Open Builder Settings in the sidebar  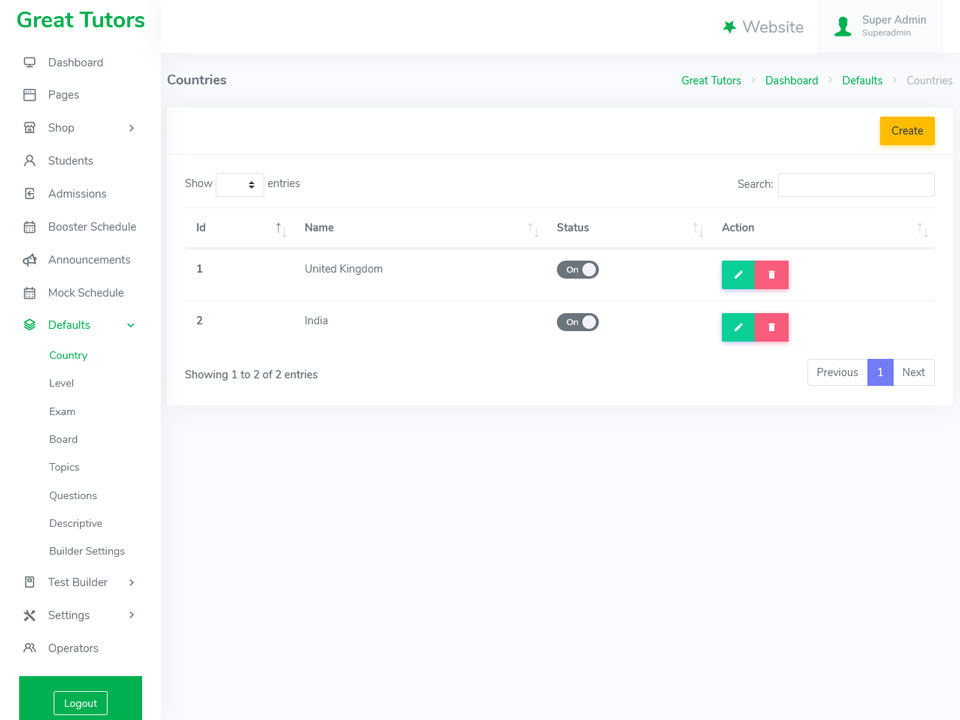(87, 551)
